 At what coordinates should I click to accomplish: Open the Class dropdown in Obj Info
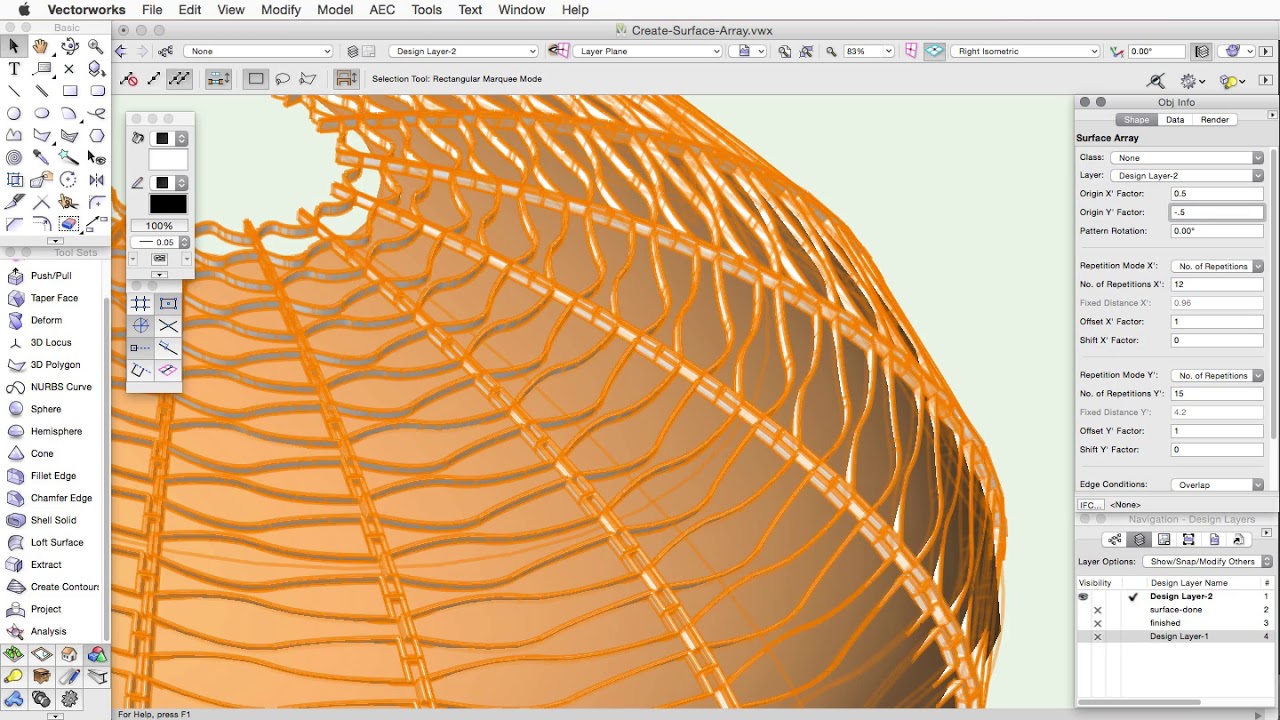click(1189, 158)
